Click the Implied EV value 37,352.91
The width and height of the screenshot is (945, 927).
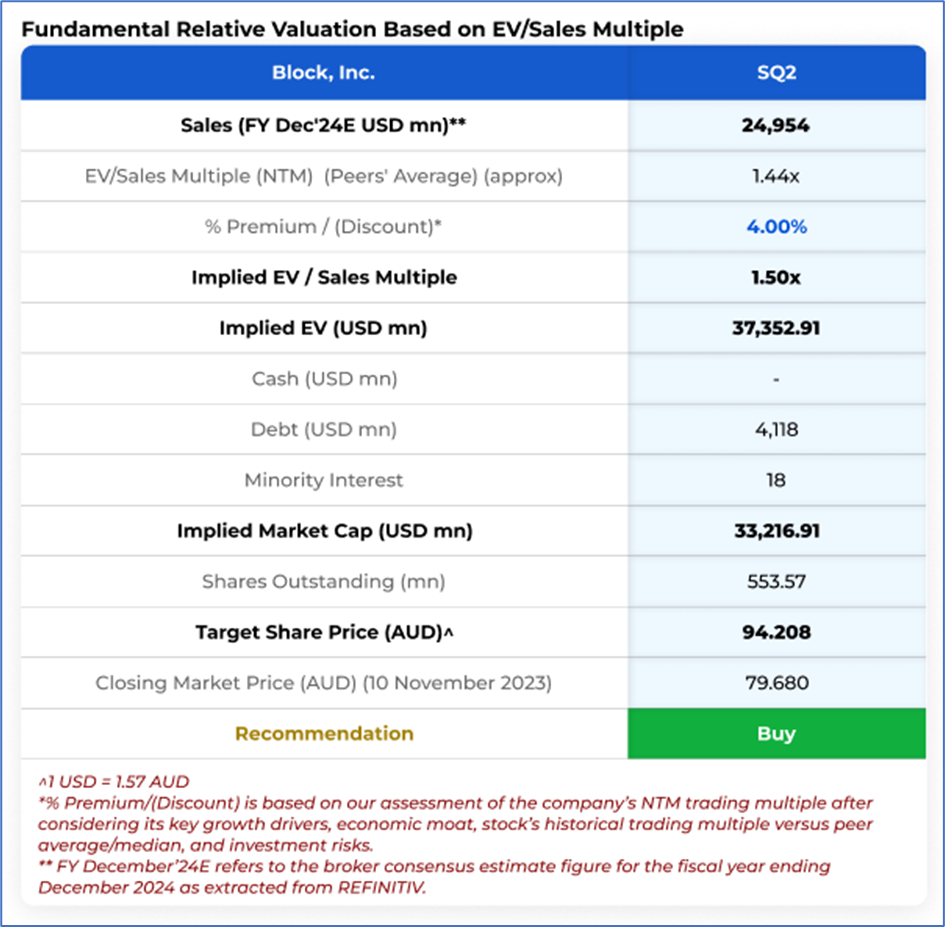776,328
